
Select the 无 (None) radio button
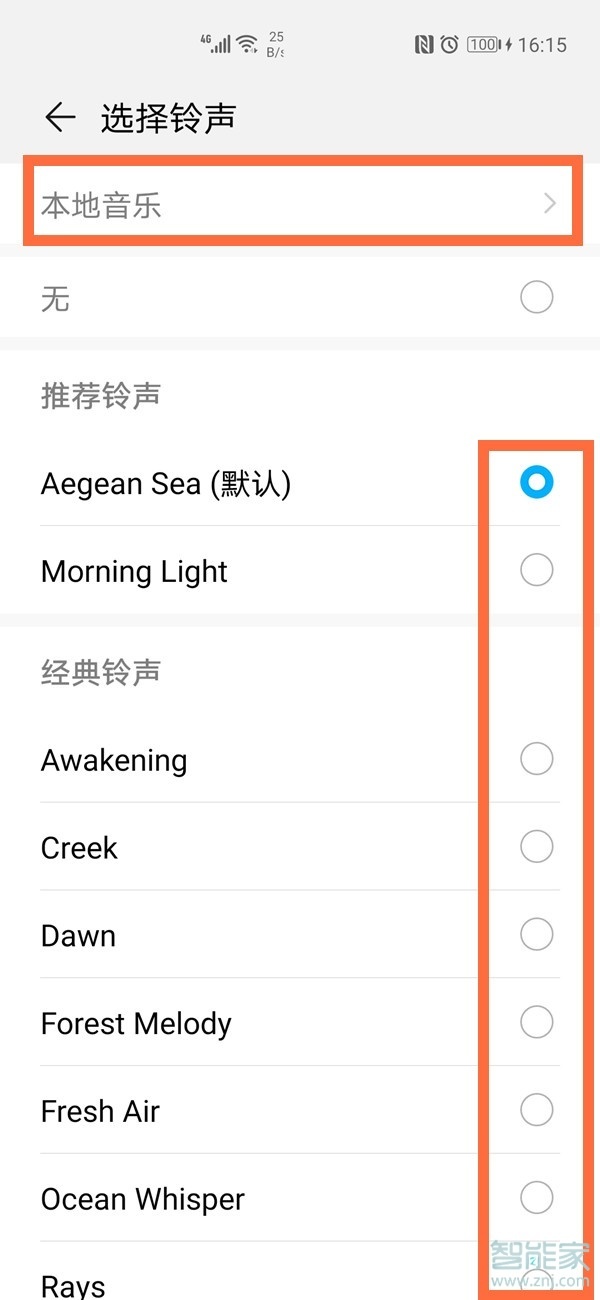537,297
